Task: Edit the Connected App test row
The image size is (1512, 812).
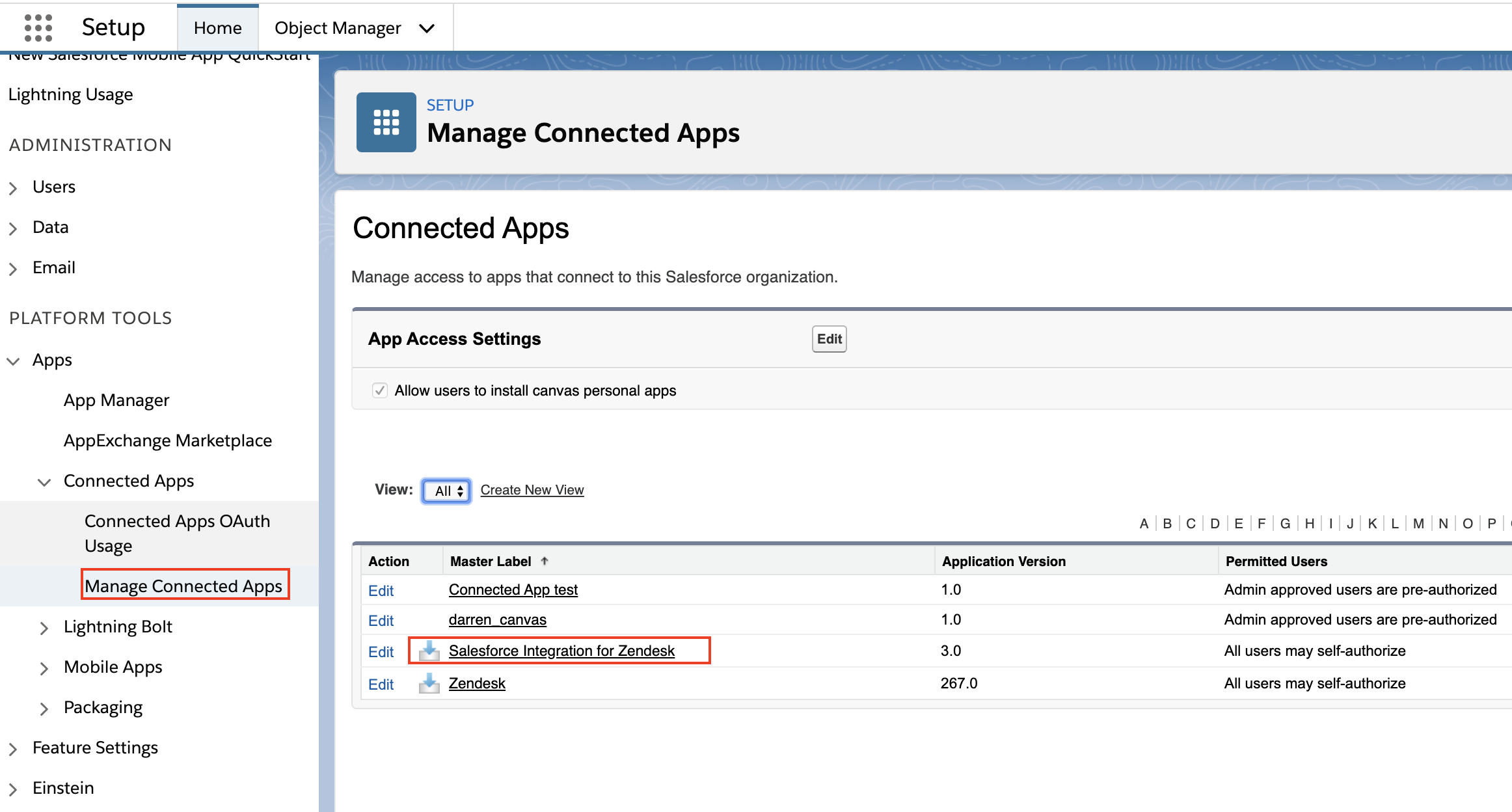Action: click(381, 590)
